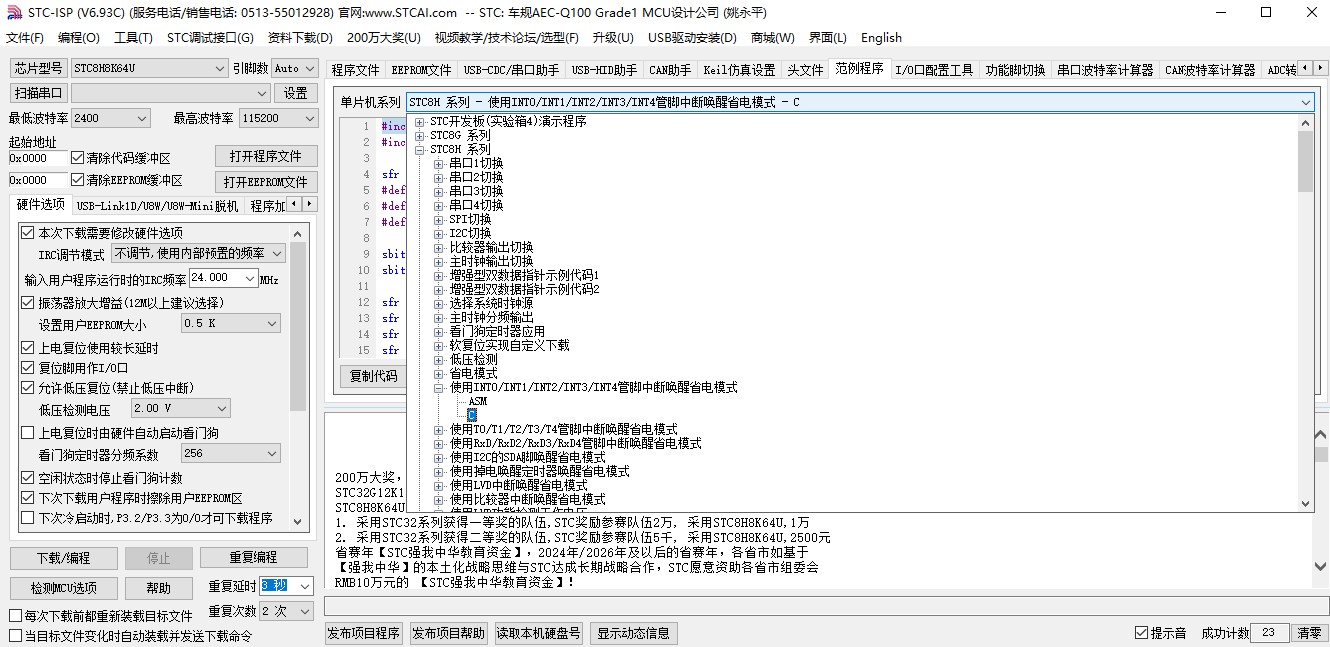
Task: Toggle 清除EEPROM缓冲区 checkbox
Action: 78,180
